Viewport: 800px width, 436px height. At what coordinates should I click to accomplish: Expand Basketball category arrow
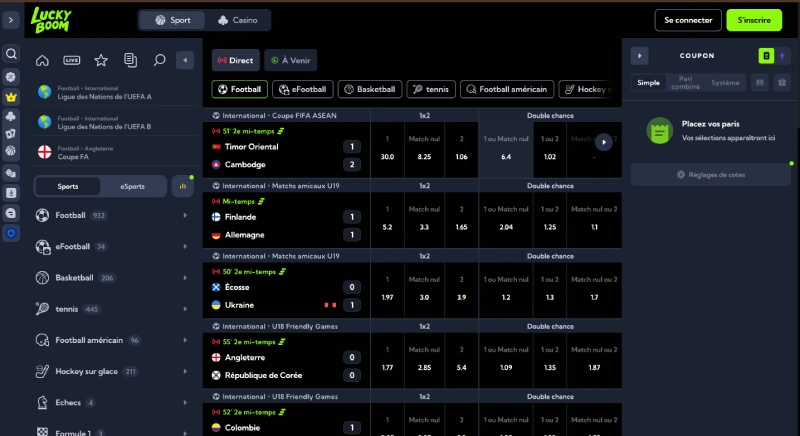coord(185,278)
